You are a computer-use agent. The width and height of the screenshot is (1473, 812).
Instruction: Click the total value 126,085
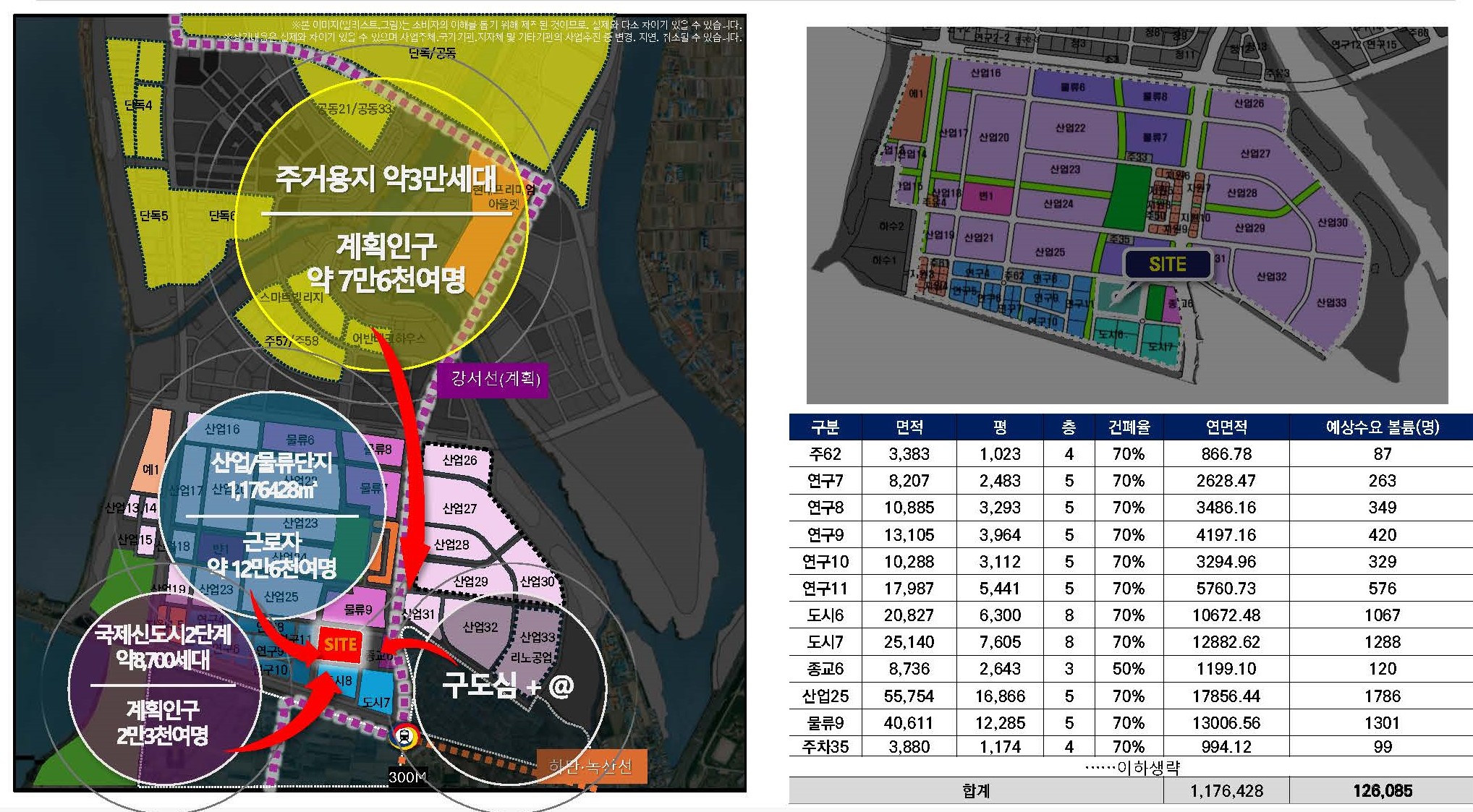1382,791
